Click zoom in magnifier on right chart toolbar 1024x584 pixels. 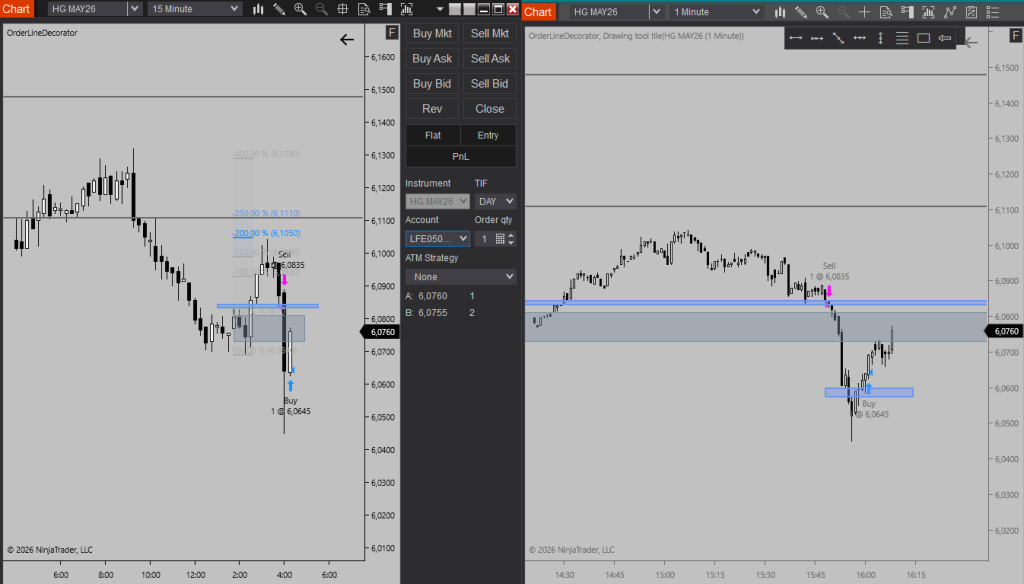pos(822,12)
